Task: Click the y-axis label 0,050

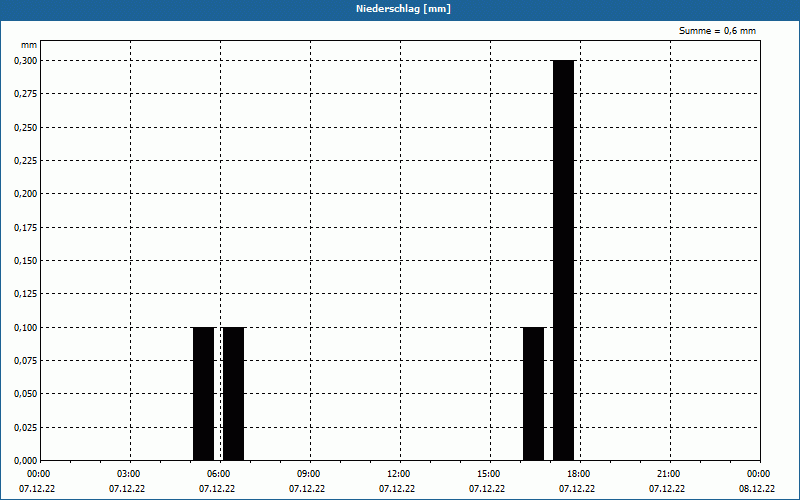Action: pyautogui.click(x=26, y=394)
